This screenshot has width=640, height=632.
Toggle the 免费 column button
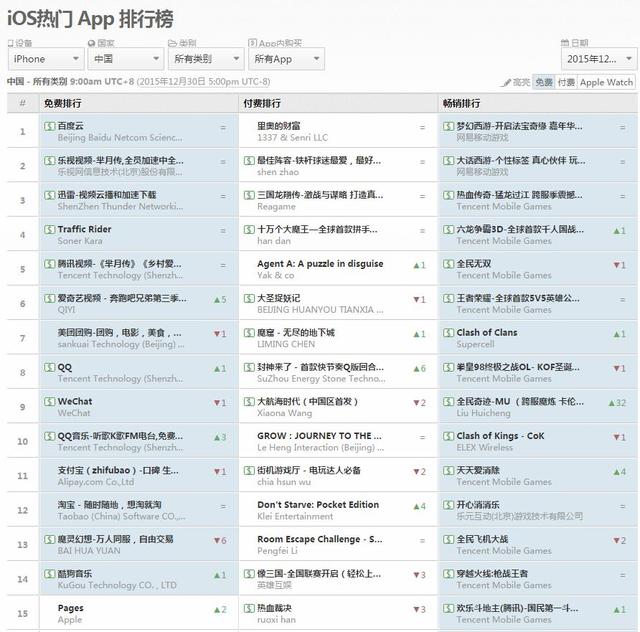(x=543, y=82)
